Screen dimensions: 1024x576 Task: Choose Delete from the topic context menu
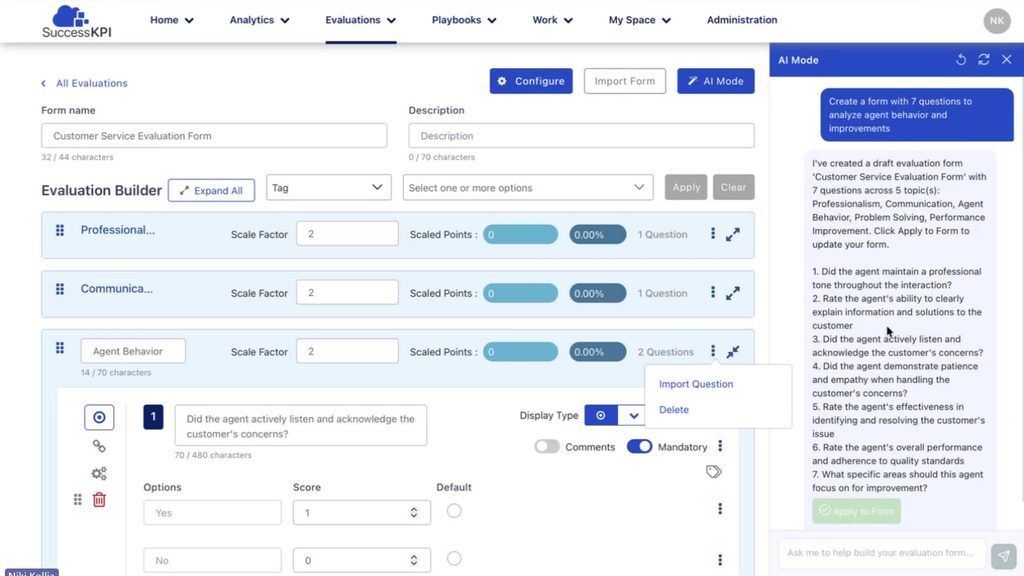tap(673, 409)
